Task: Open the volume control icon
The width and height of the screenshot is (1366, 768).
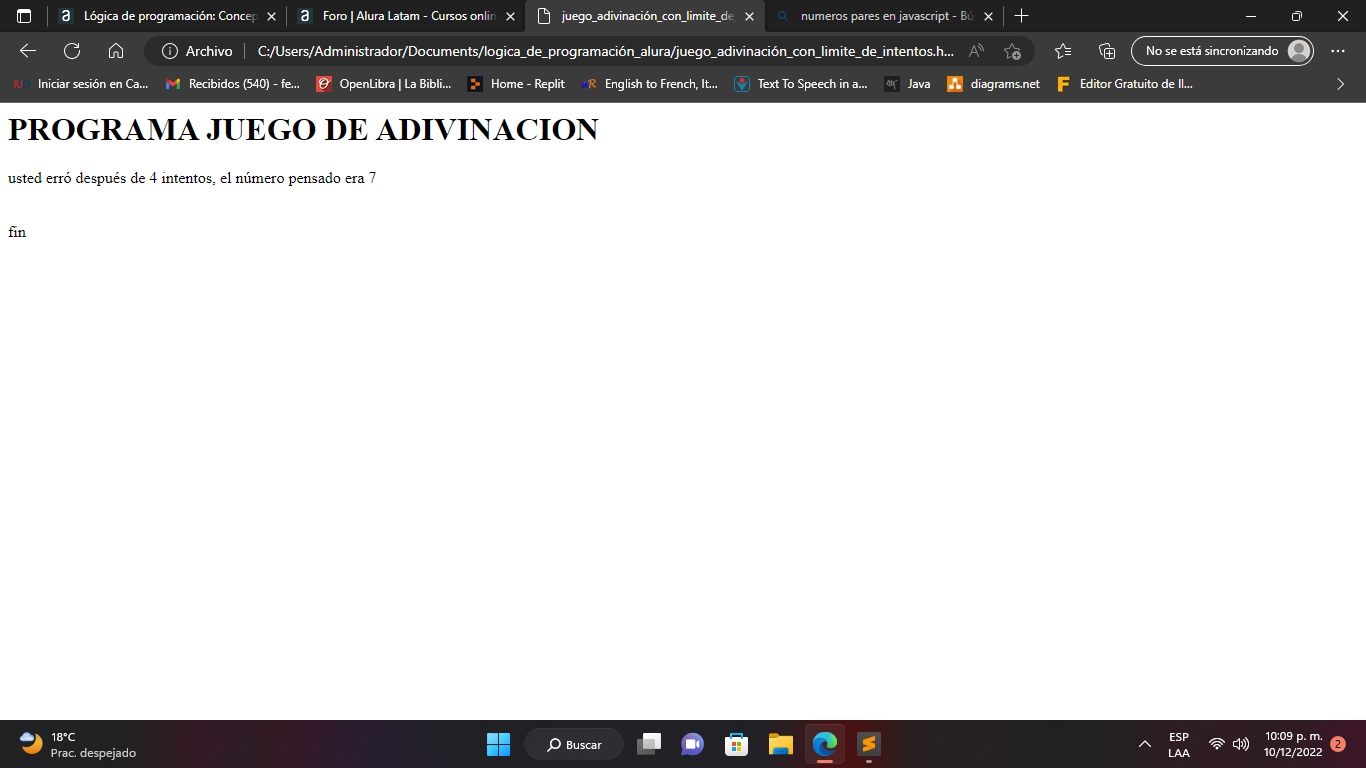Action: coord(1241,744)
